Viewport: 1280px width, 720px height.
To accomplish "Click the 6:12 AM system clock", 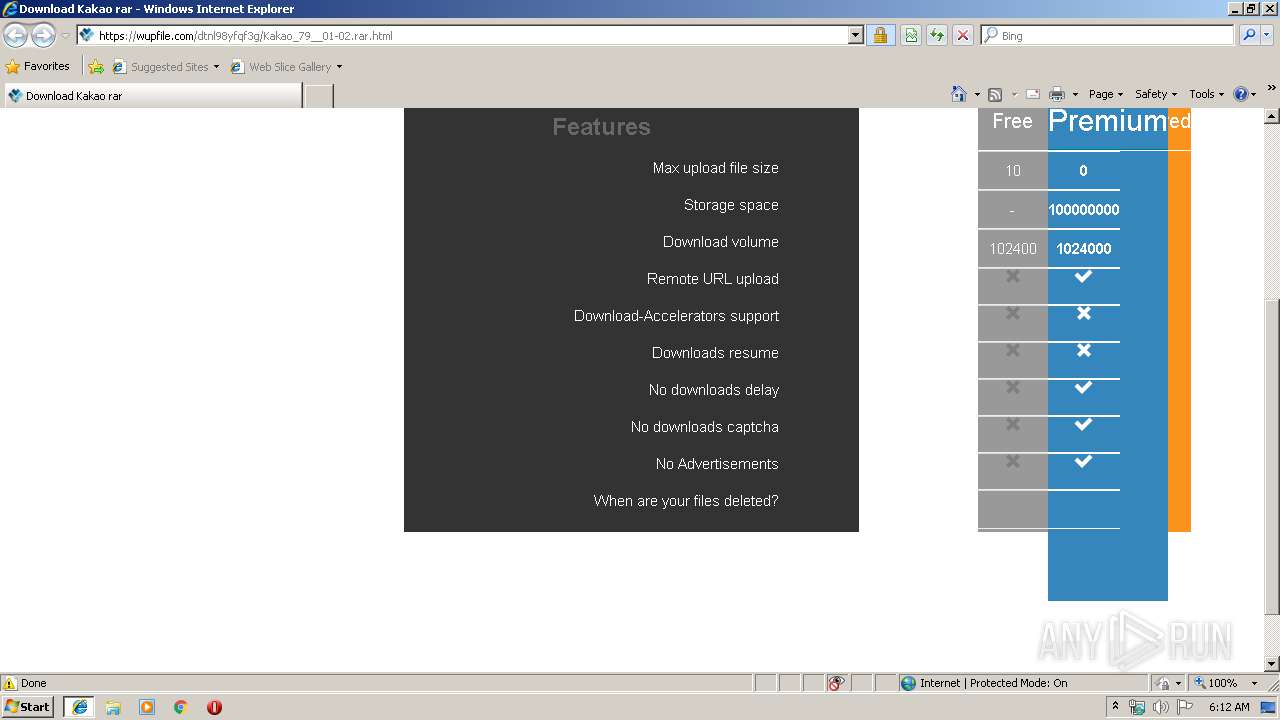I will click(1229, 707).
